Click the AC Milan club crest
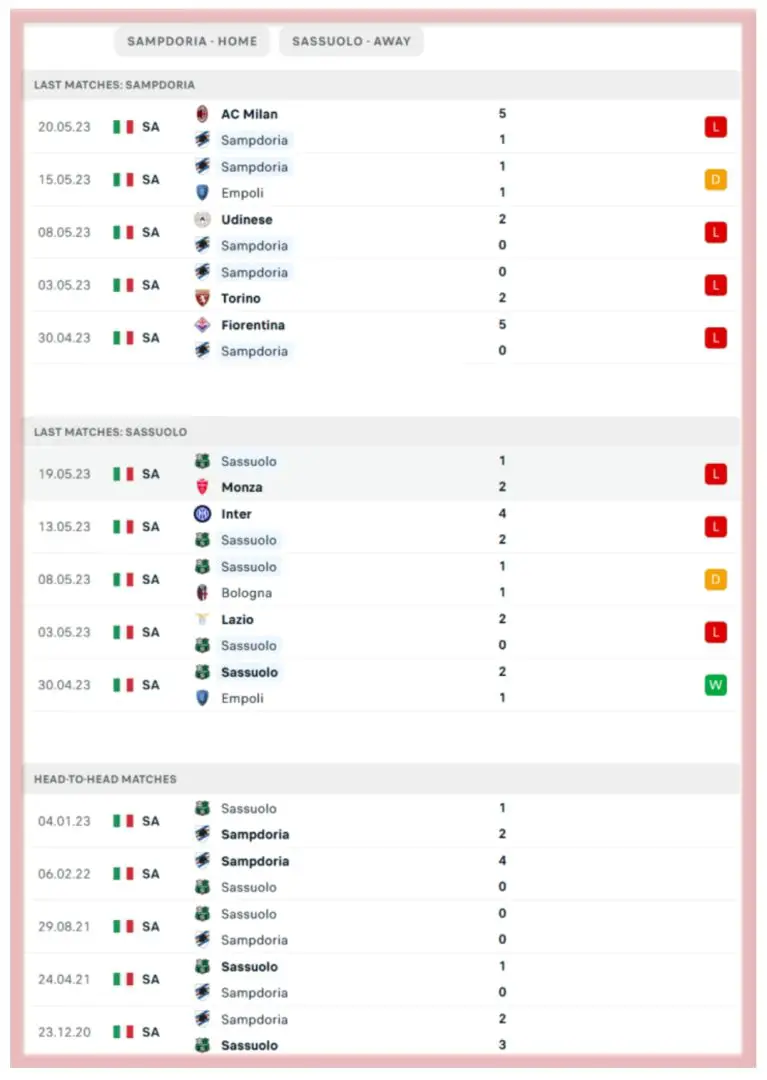 pyautogui.click(x=203, y=114)
